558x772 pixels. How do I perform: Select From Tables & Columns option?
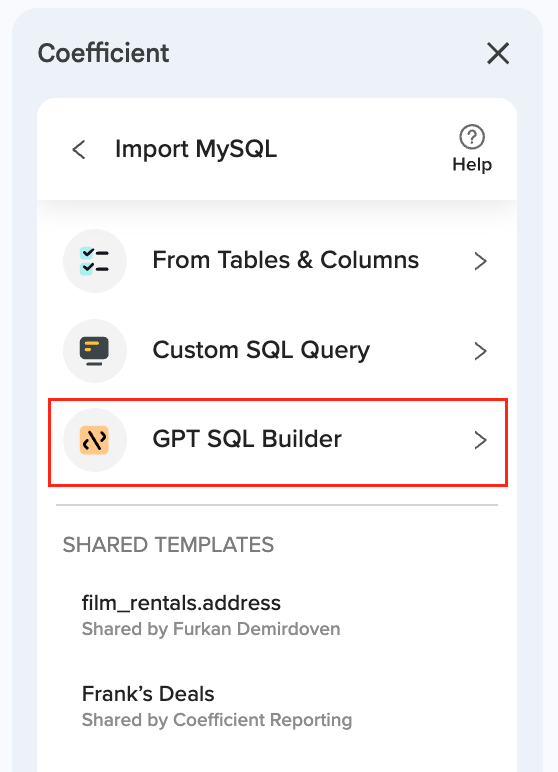point(278,261)
